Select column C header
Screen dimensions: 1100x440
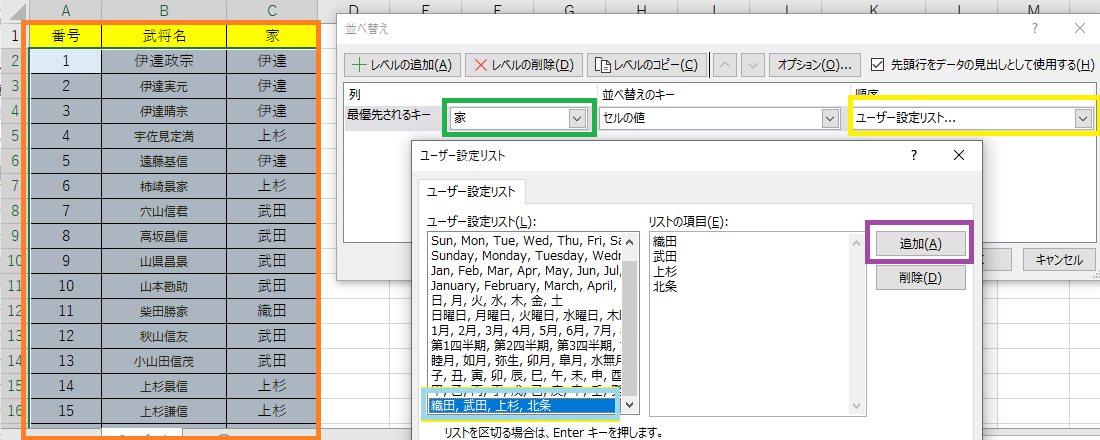[271, 10]
